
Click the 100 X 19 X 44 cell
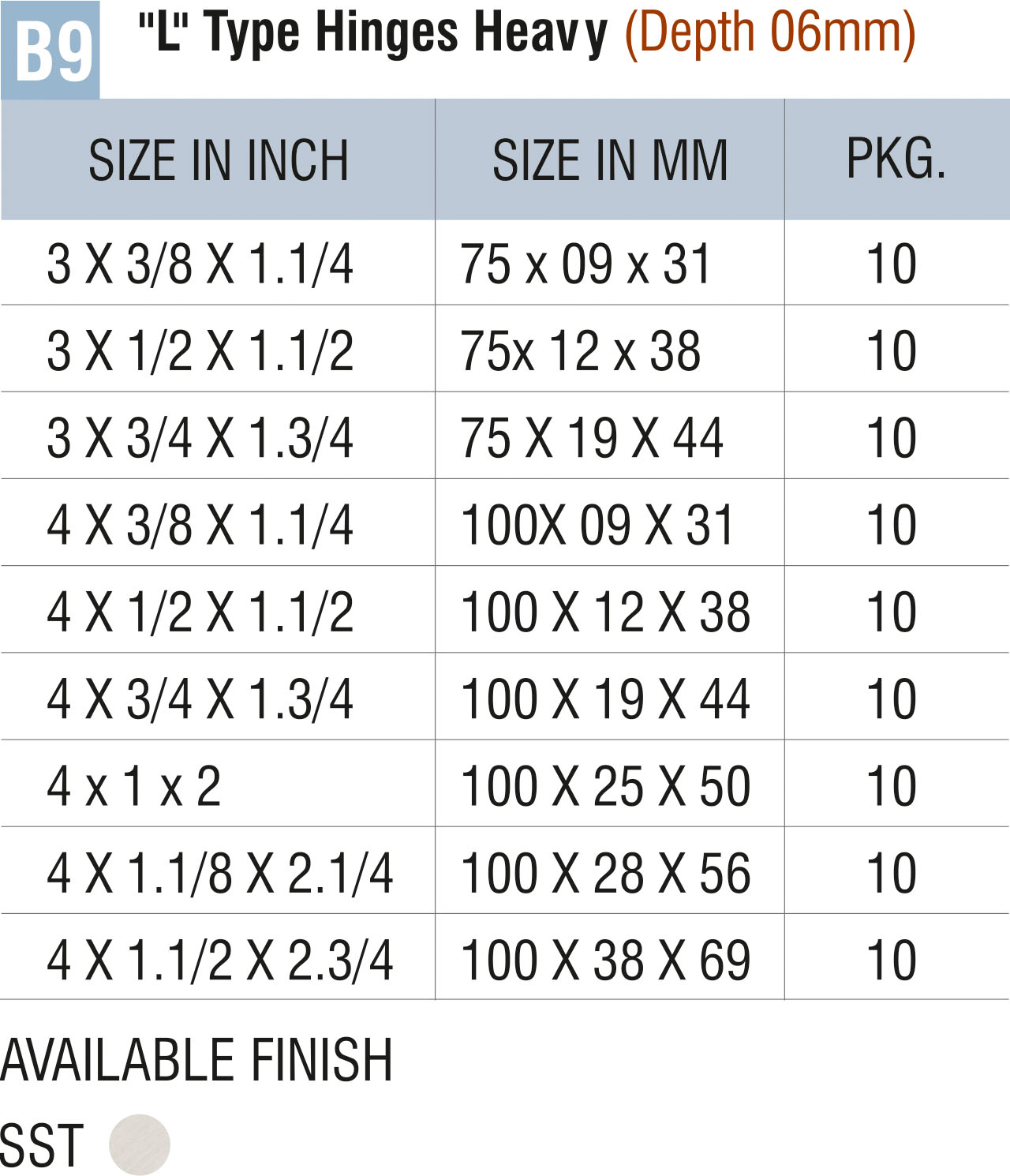pos(605,698)
